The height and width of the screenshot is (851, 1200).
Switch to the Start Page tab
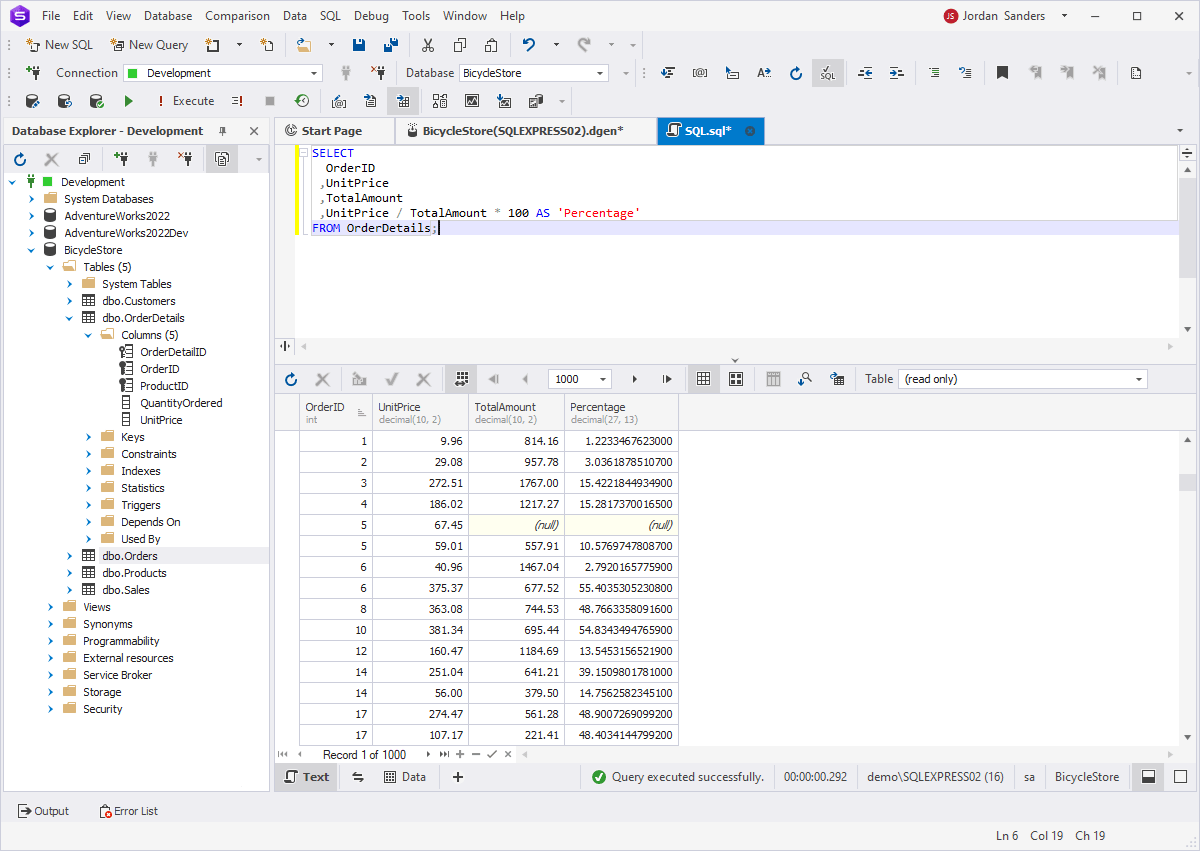(x=332, y=131)
